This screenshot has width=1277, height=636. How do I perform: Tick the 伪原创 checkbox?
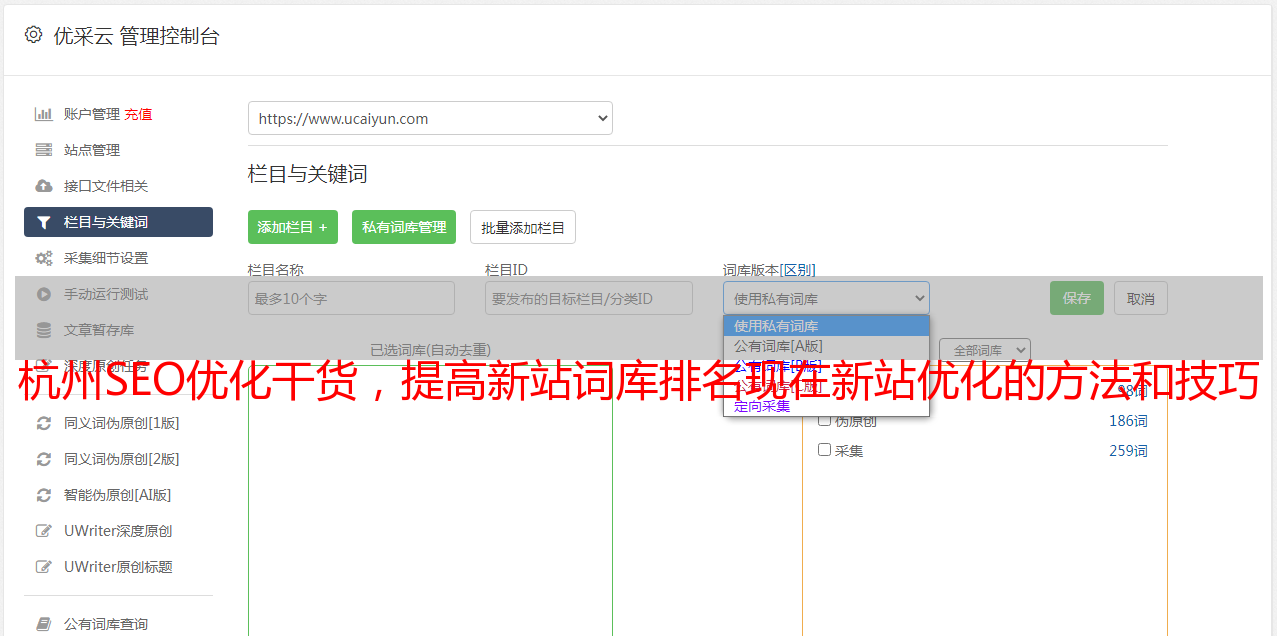825,420
